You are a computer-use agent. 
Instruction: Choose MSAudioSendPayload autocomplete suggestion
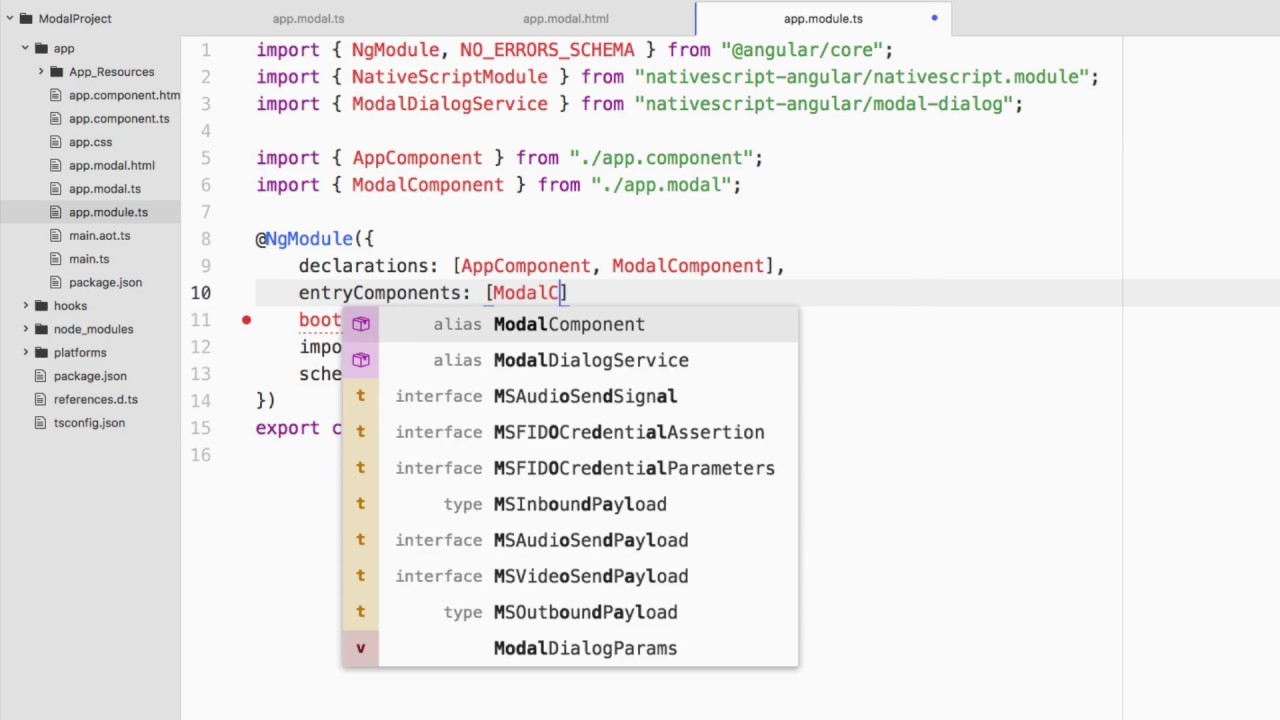(570, 540)
